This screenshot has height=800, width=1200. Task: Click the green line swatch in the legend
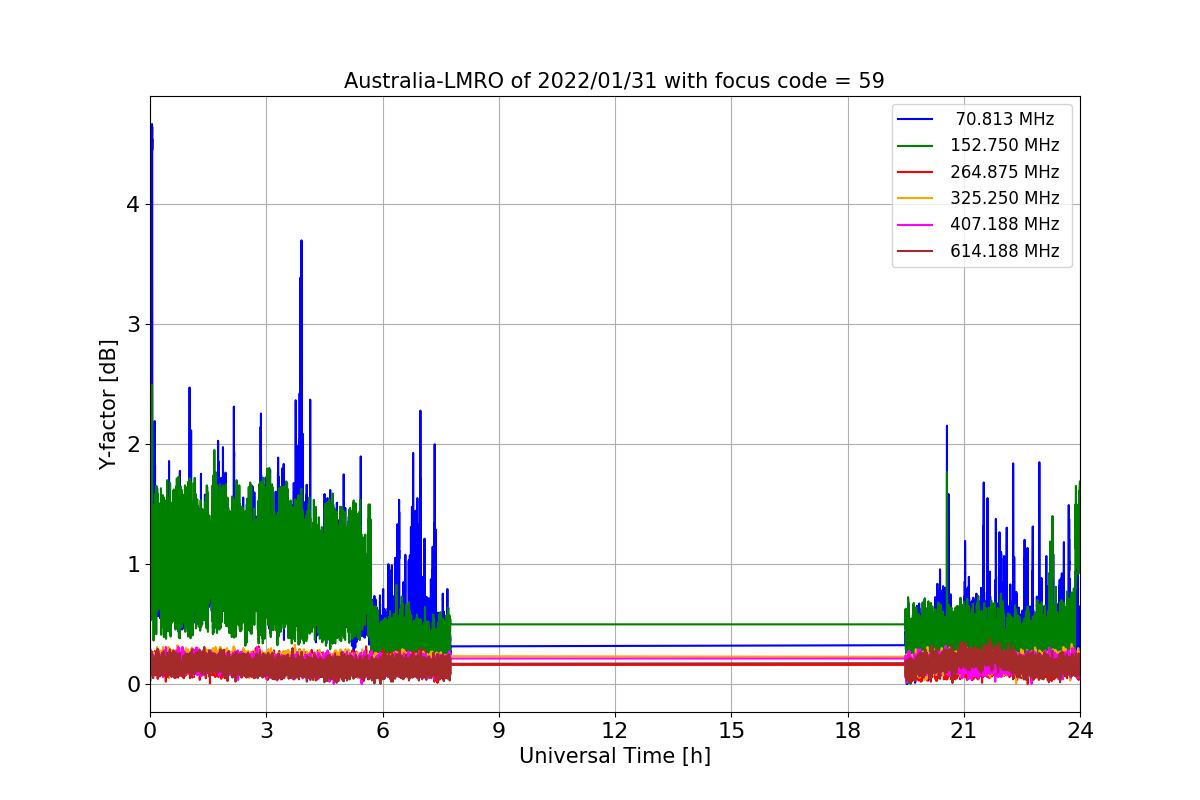pos(916,146)
